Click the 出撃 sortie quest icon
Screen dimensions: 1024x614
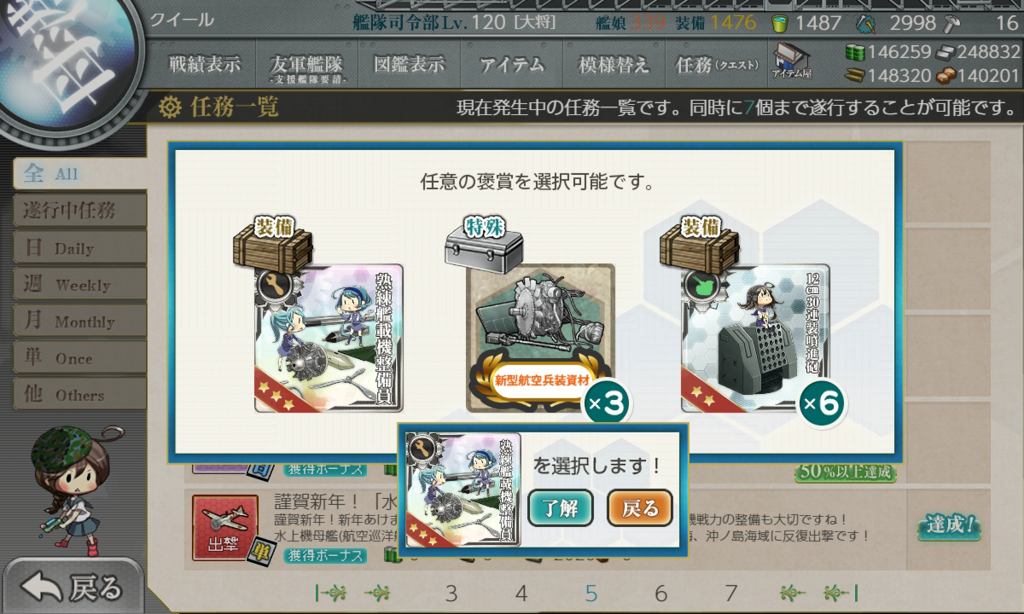[x=225, y=528]
